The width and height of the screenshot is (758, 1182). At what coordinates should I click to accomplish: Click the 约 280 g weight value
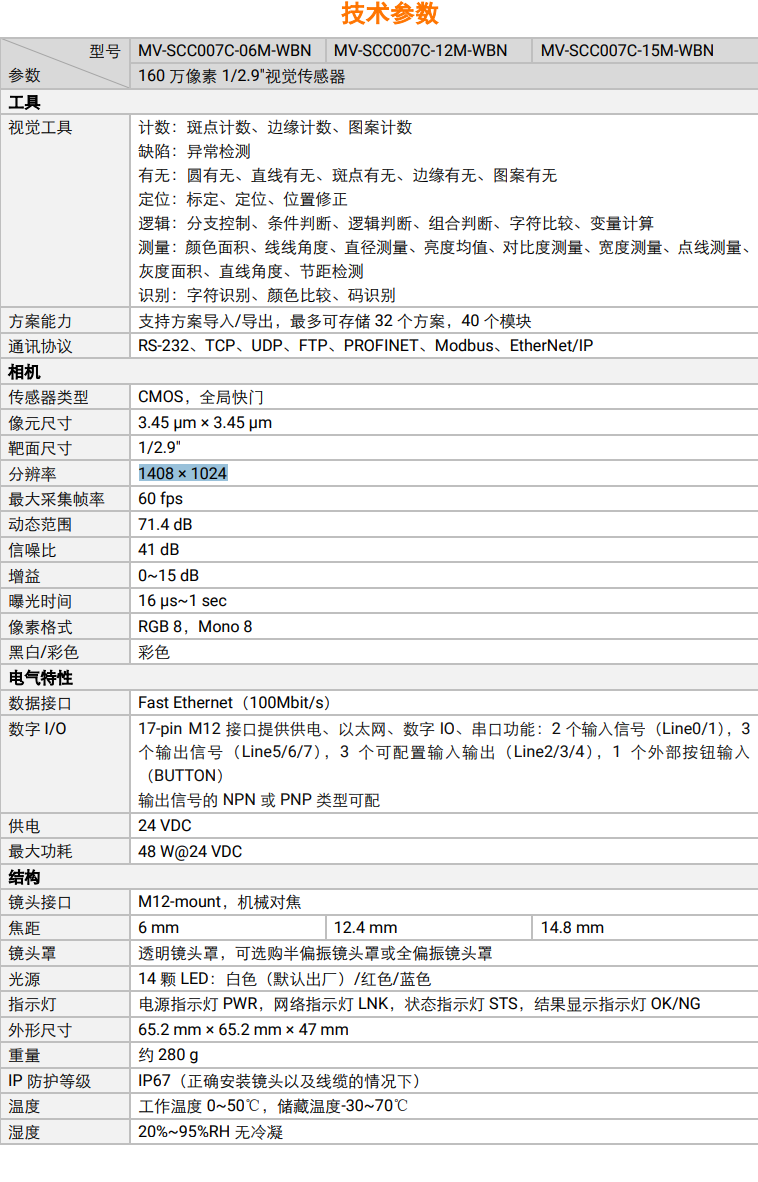point(168,1055)
